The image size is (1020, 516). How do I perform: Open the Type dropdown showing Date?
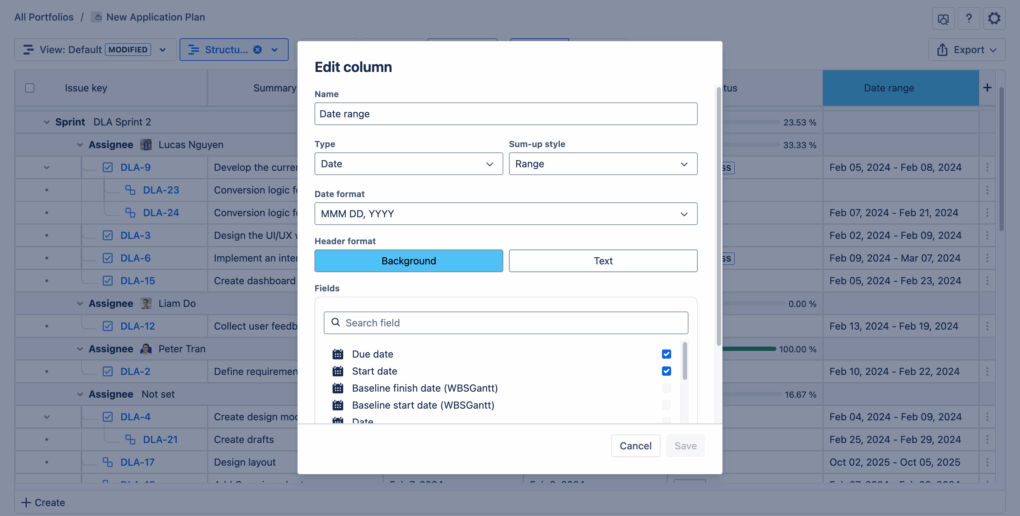pyautogui.click(x=409, y=164)
